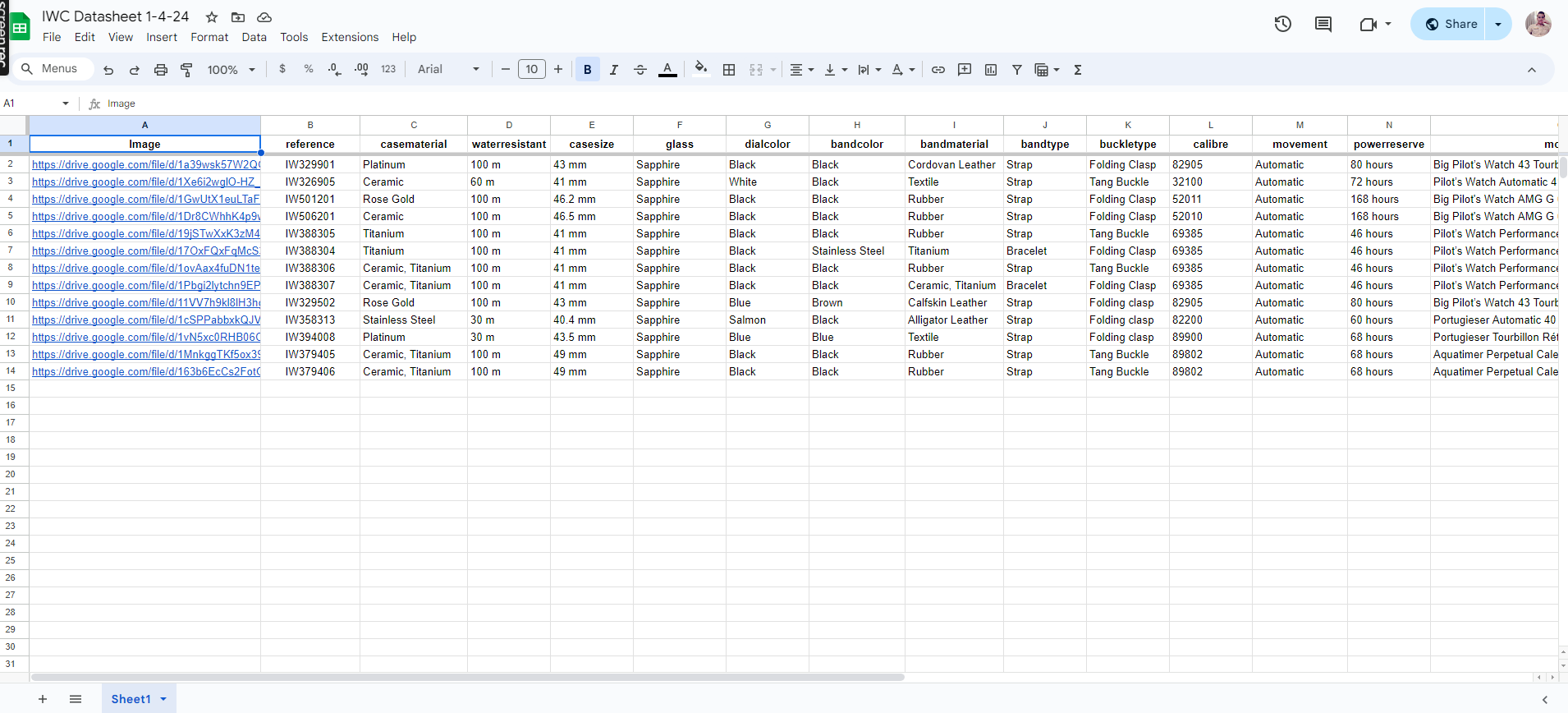Open Drive link for reference IW379406
This screenshot has height=713, width=1568.
pos(145,371)
